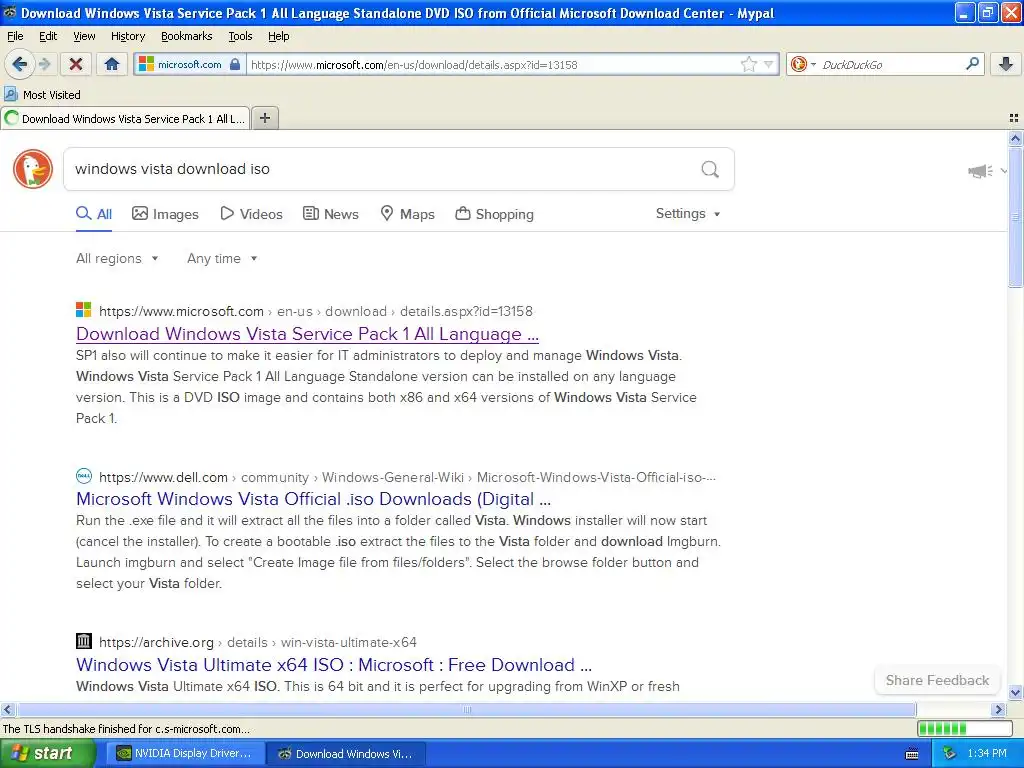Click into the address bar URL field

point(493,64)
